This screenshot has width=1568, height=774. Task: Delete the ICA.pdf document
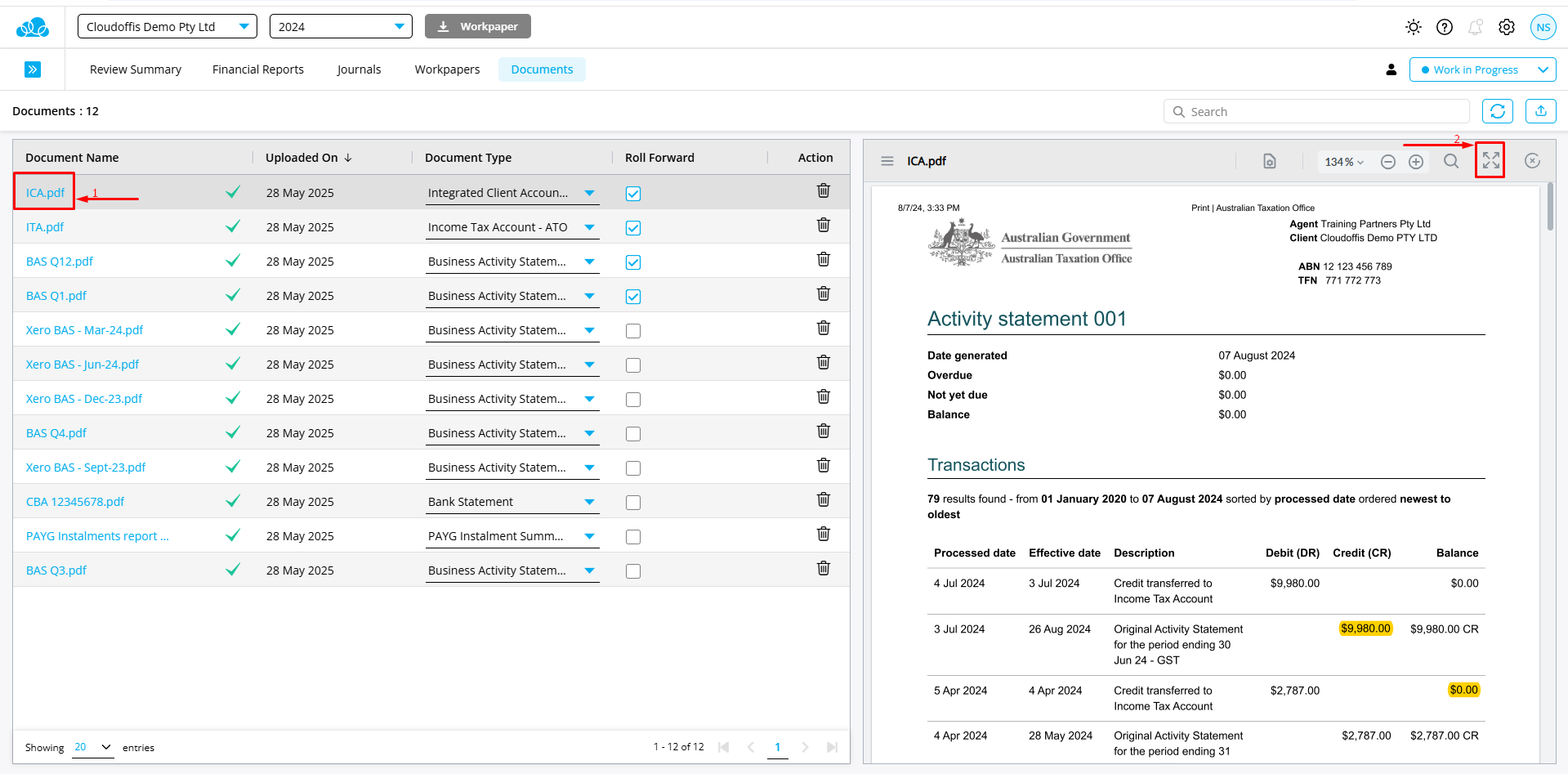tap(824, 190)
